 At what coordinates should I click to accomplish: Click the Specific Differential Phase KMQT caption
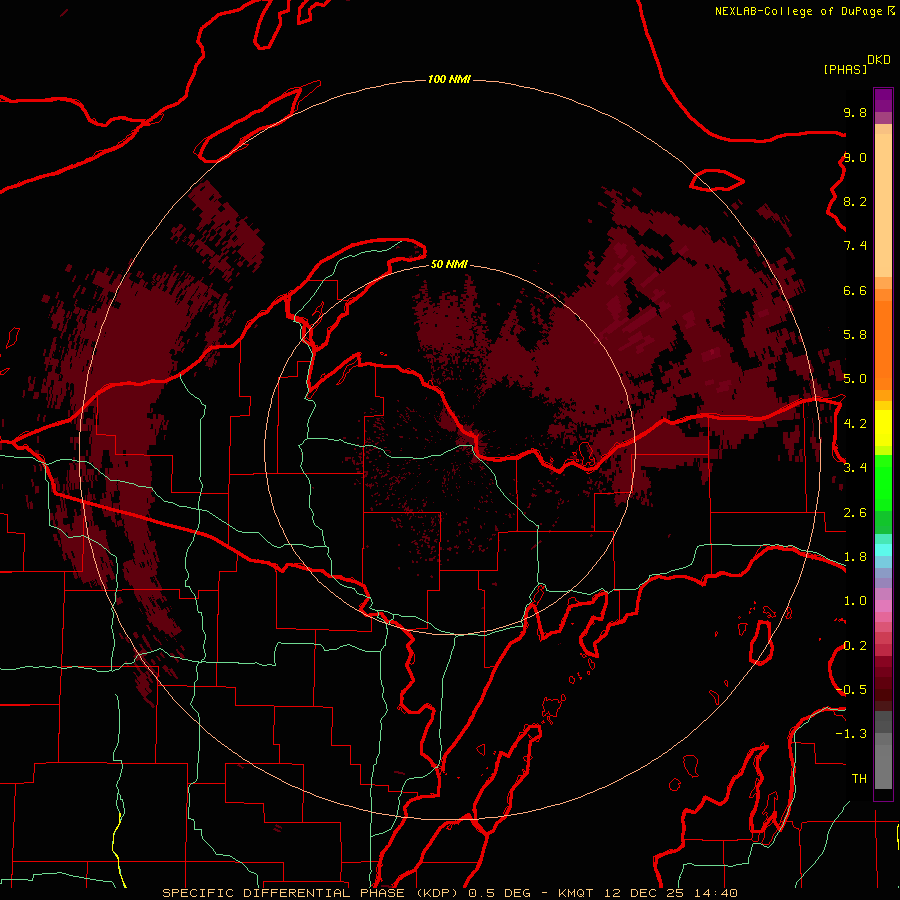click(x=449, y=893)
